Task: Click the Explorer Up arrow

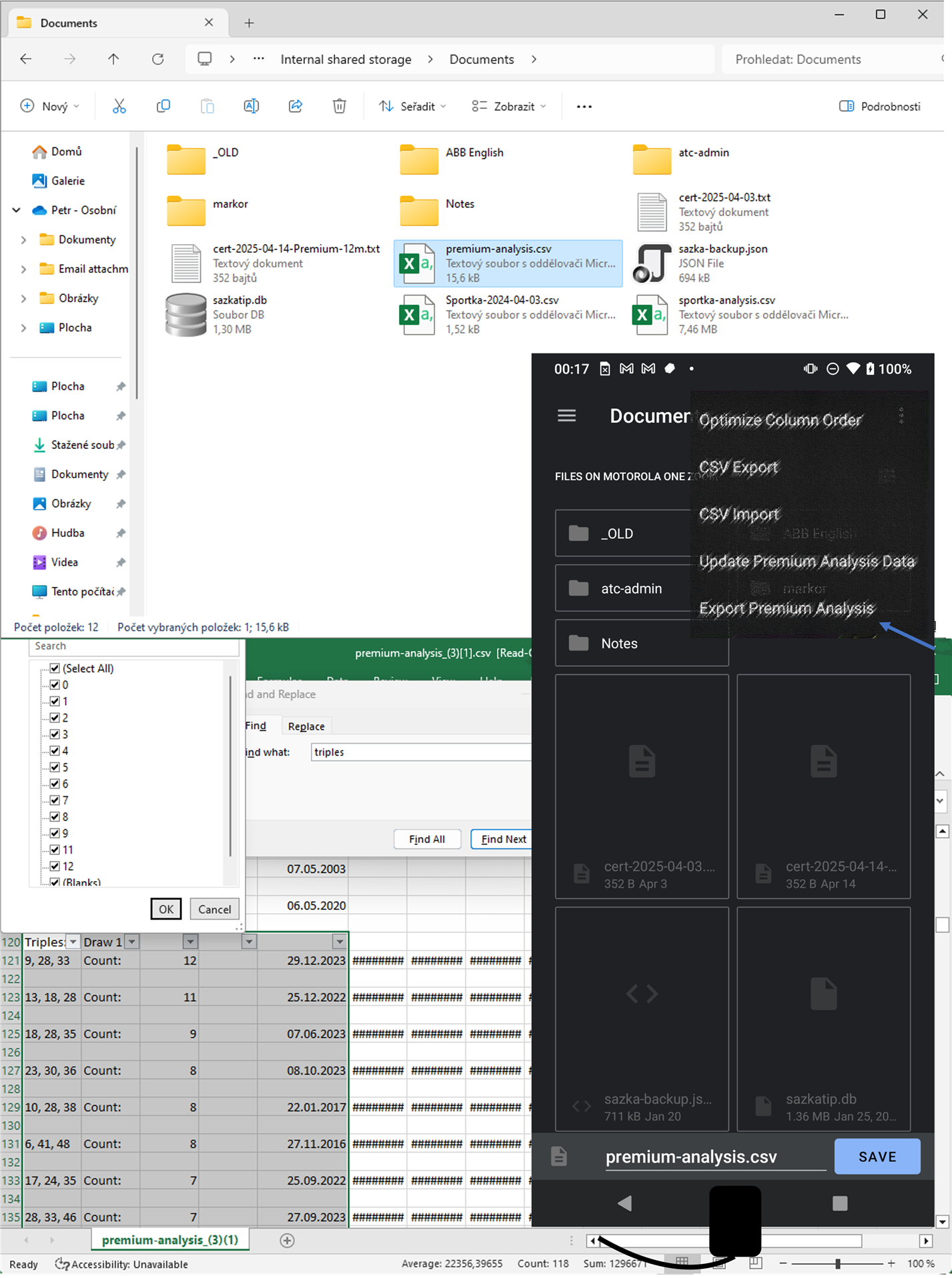Action: coord(113,59)
